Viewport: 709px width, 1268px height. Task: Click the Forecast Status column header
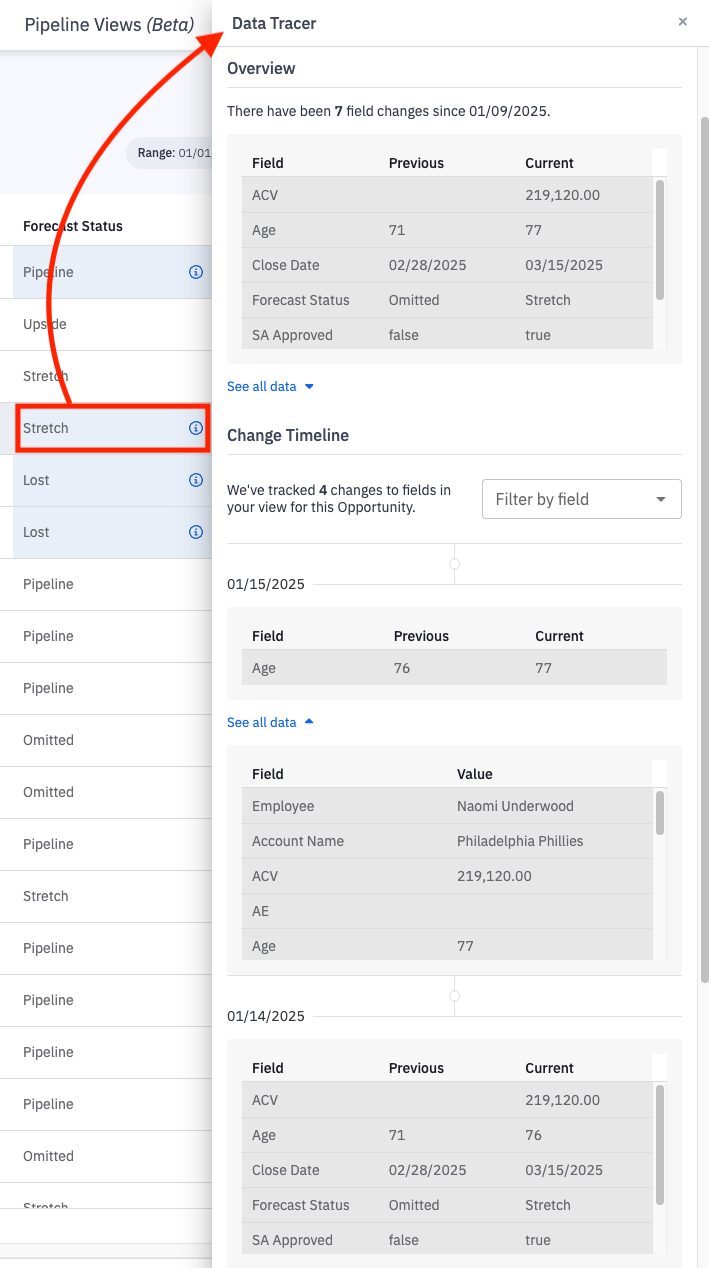[x=73, y=226]
